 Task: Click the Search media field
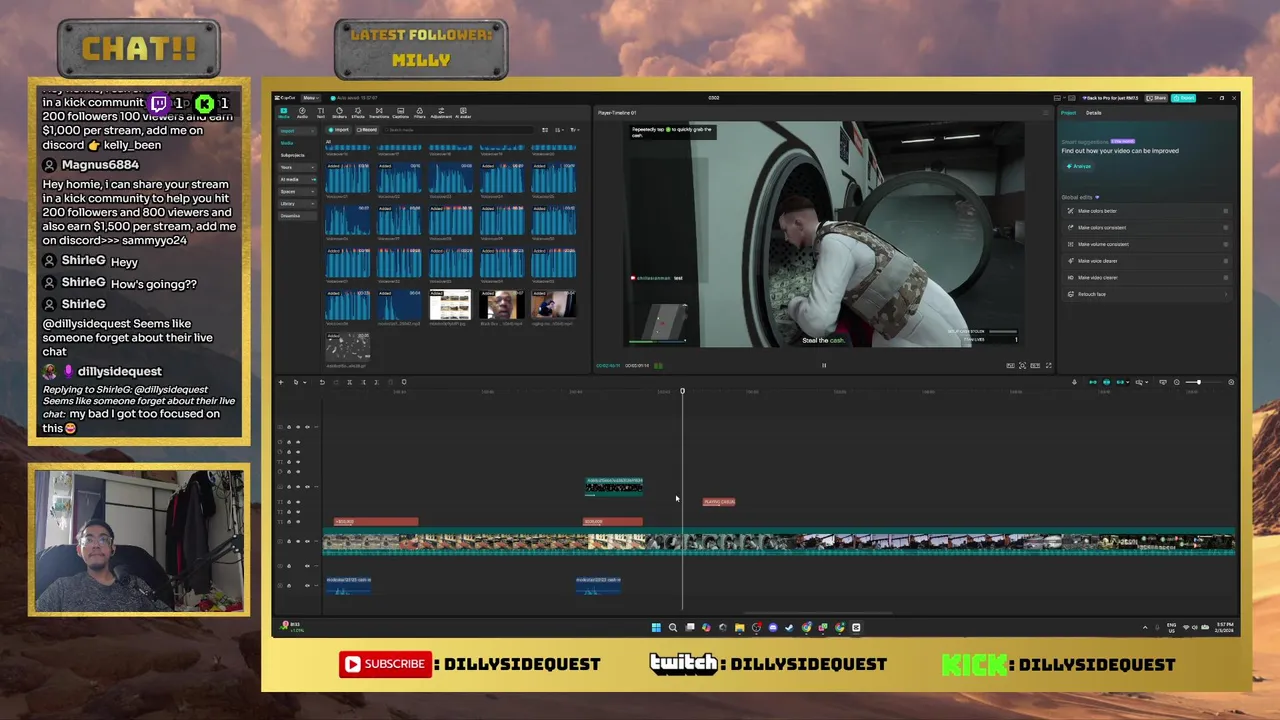(459, 130)
